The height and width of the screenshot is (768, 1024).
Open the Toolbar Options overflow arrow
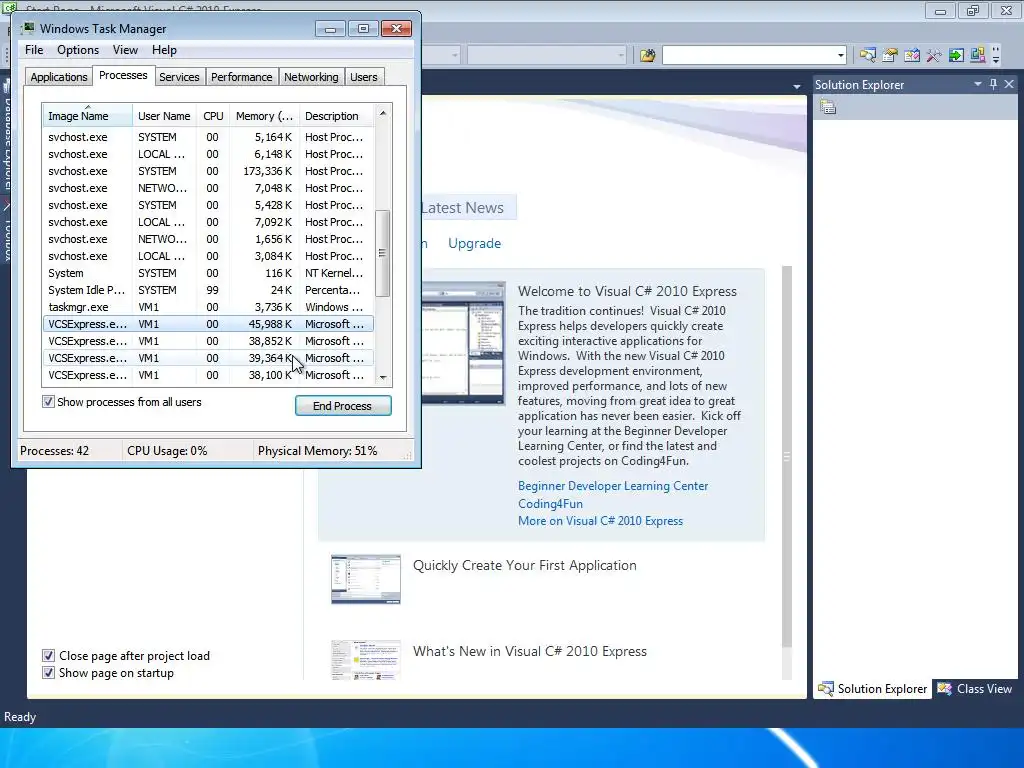pyautogui.click(x=996, y=56)
